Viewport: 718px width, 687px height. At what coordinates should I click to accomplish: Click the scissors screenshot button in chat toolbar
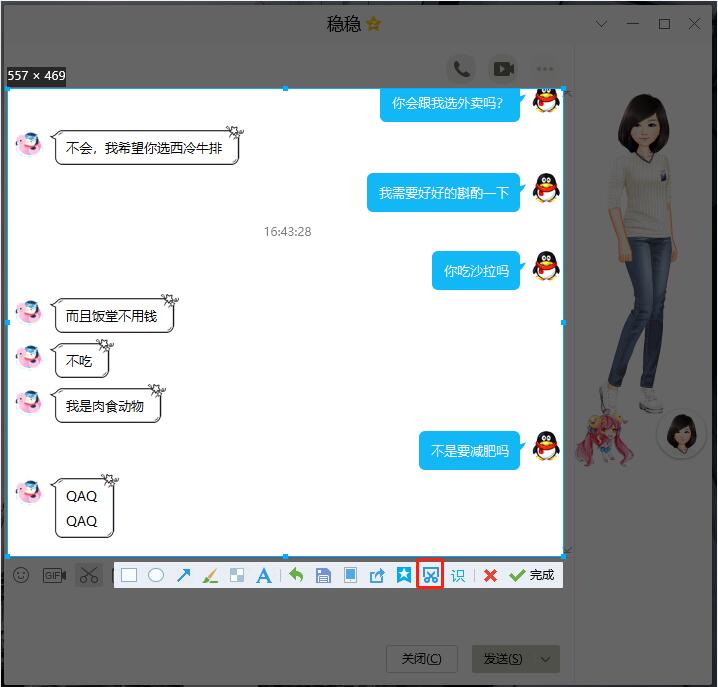[89, 575]
